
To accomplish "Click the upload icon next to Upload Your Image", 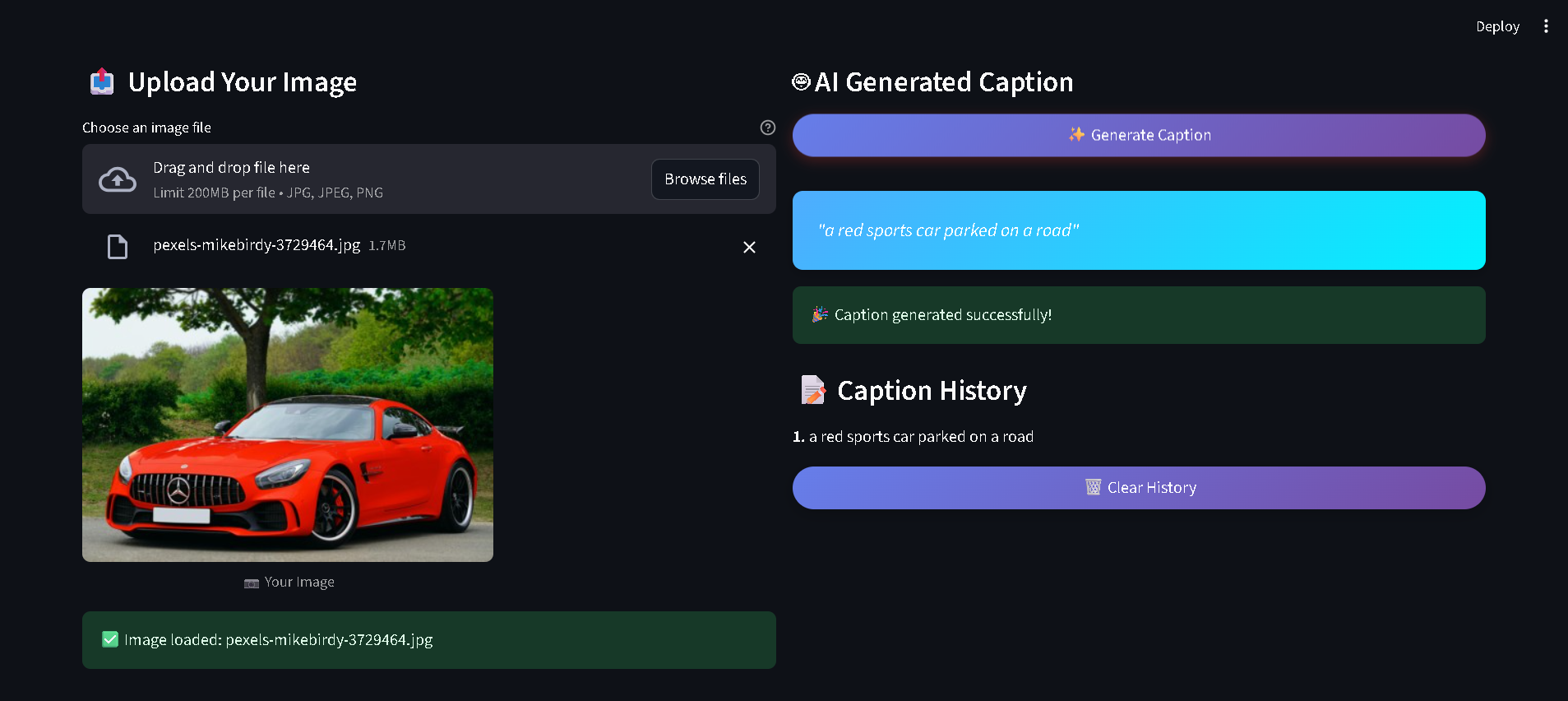I will coord(102,82).
